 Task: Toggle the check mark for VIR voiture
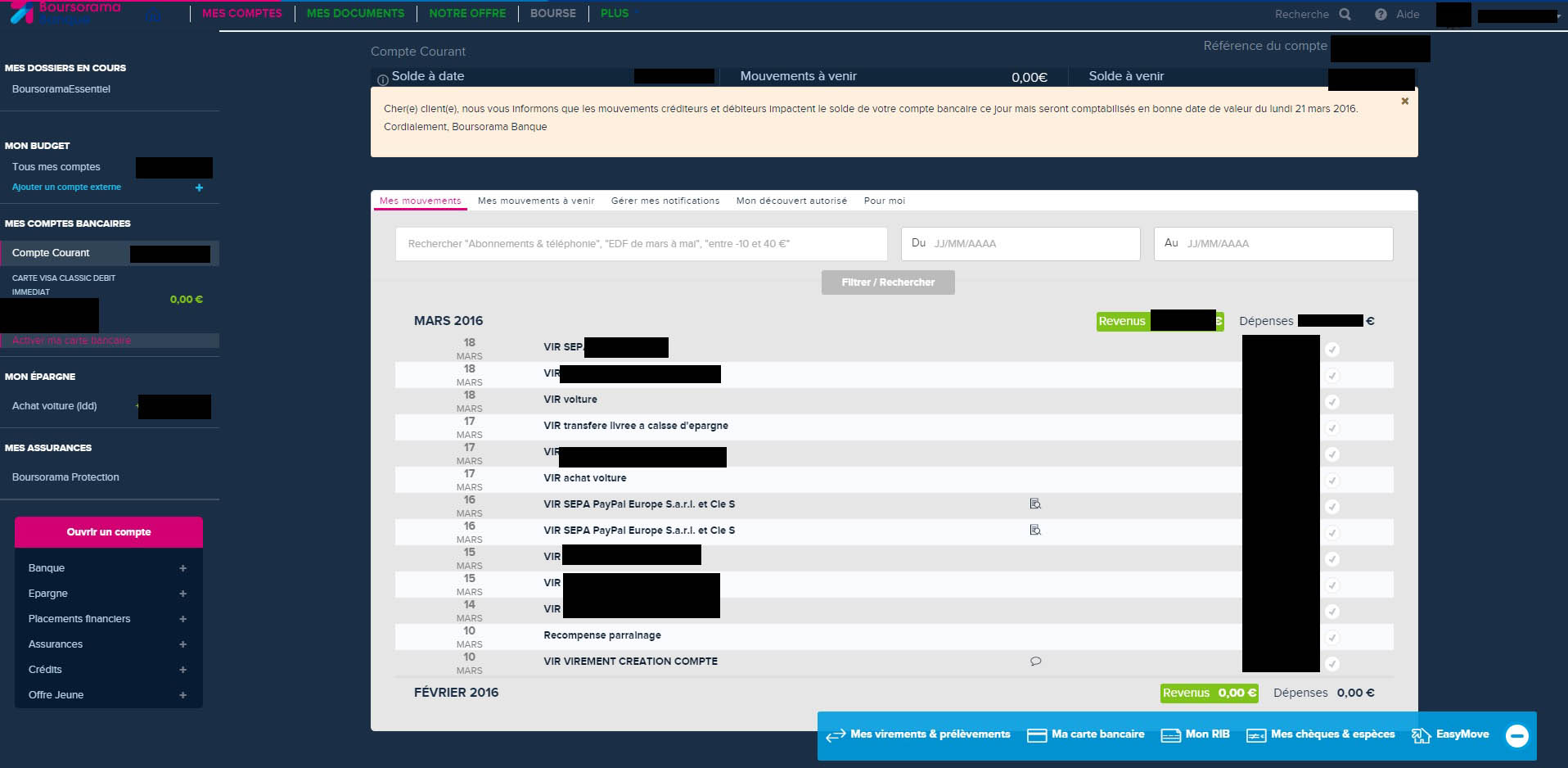coord(1332,402)
